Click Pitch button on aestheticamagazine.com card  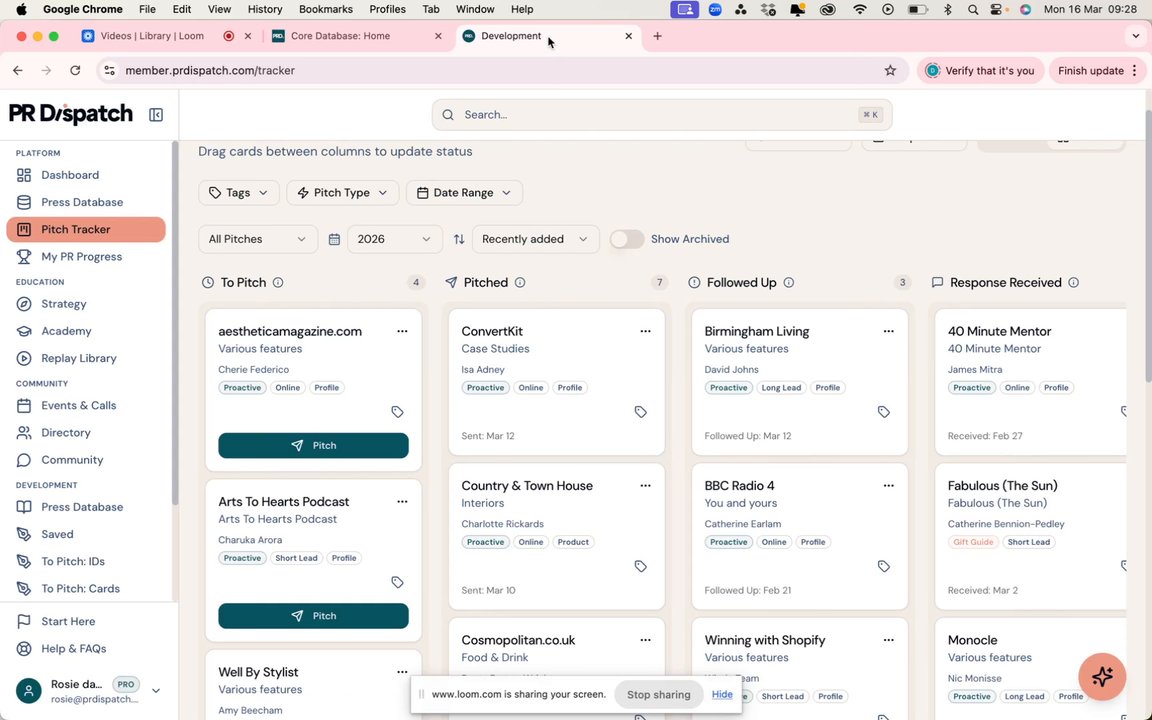coord(314,445)
